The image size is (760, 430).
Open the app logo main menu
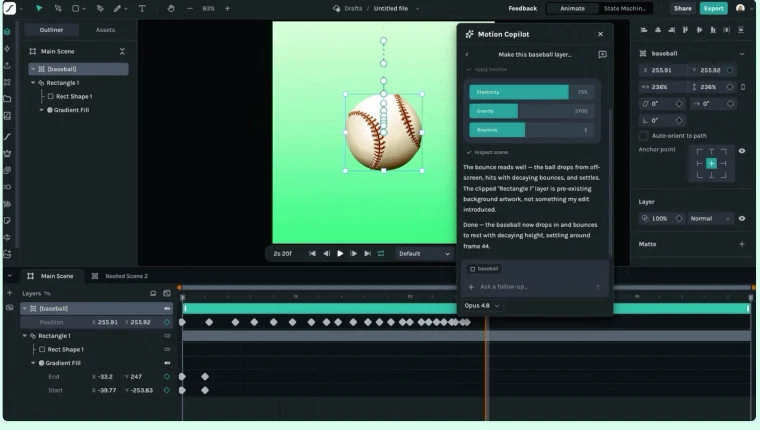(x=10, y=8)
